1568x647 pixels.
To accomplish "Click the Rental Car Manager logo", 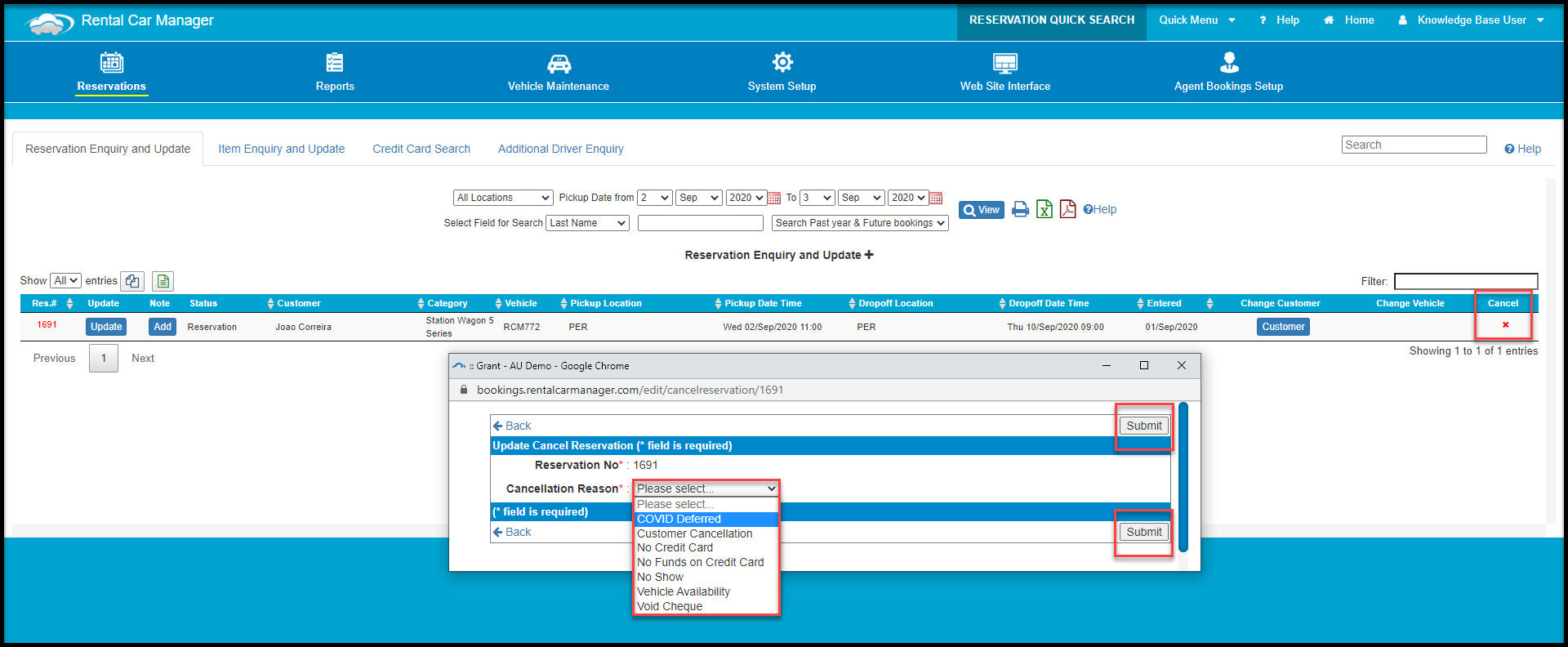I will pyautogui.click(x=51, y=23).
